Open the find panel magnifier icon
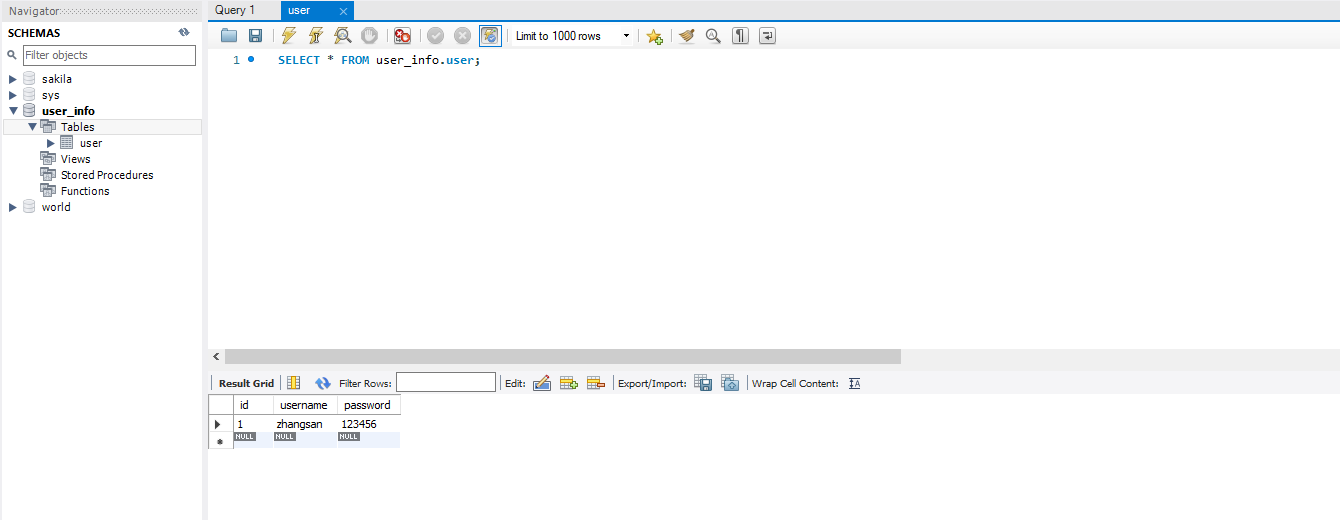Screen dimensions: 1340x520 click(x=713, y=36)
